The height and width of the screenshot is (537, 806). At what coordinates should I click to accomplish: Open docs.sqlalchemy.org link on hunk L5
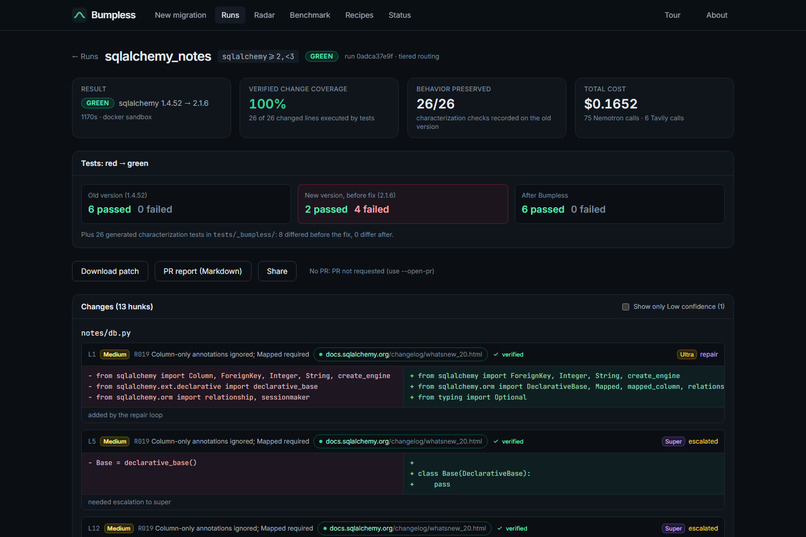click(x=400, y=441)
